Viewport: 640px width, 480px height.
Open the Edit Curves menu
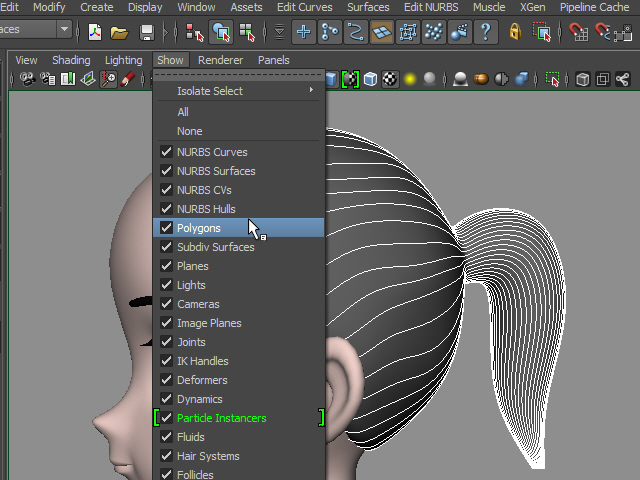304,7
